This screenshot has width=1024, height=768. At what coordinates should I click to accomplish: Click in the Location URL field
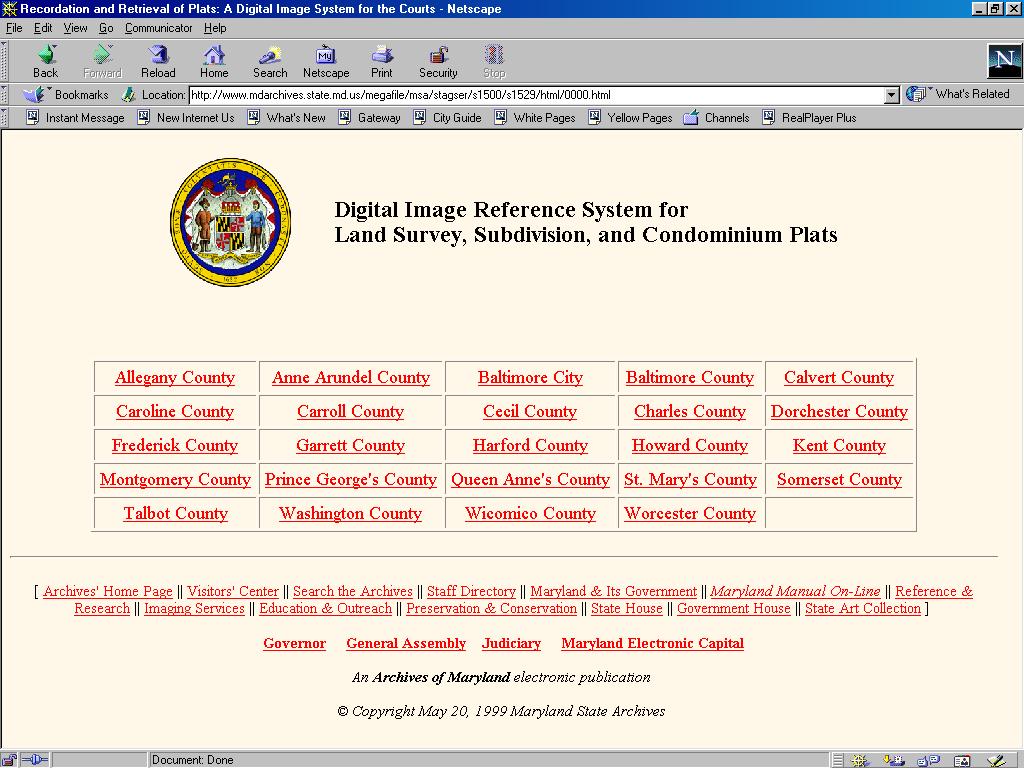[537, 95]
